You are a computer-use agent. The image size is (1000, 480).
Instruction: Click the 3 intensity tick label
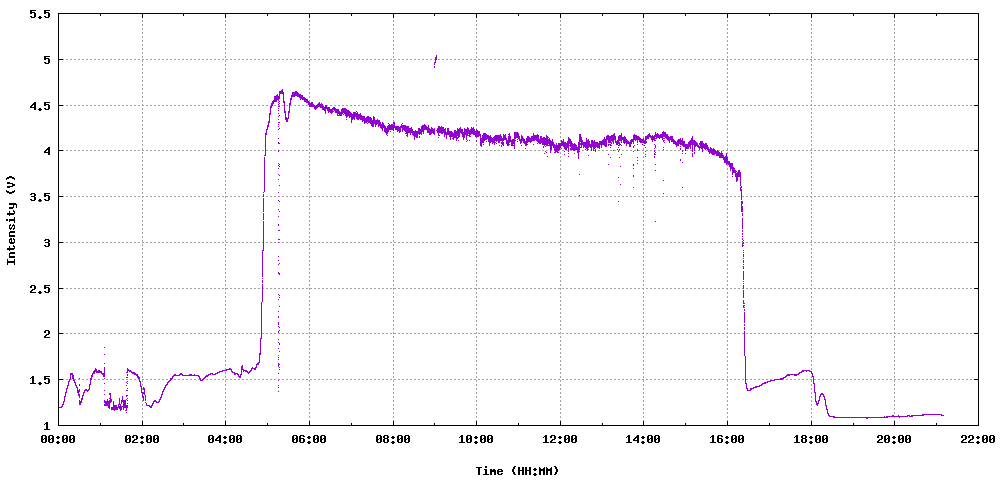pyautogui.click(x=45, y=242)
